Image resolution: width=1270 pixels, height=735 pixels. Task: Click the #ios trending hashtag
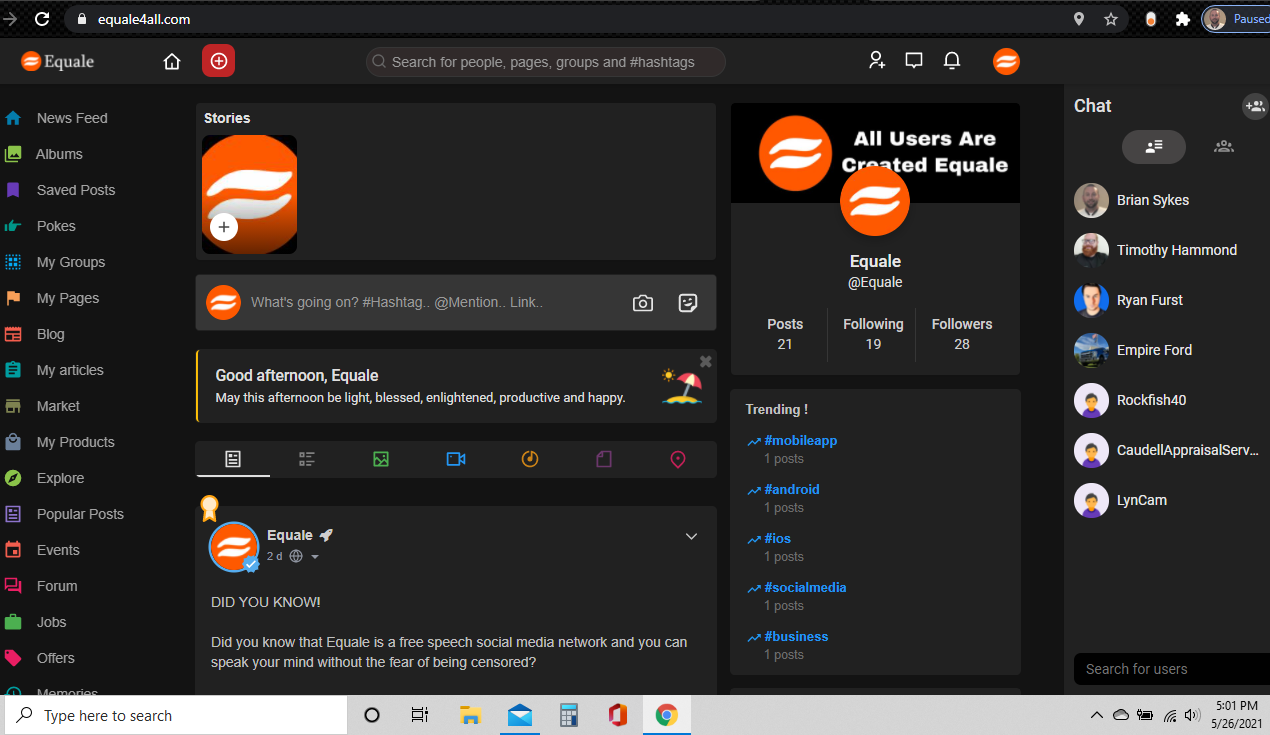[x=778, y=538]
